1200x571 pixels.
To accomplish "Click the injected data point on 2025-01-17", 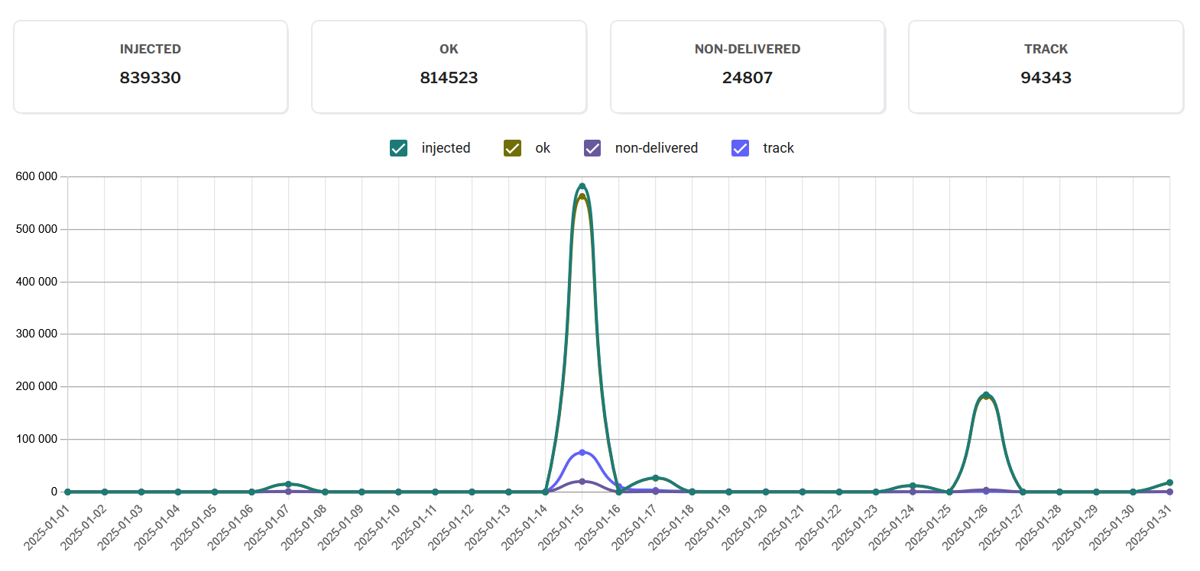I will tap(655, 478).
